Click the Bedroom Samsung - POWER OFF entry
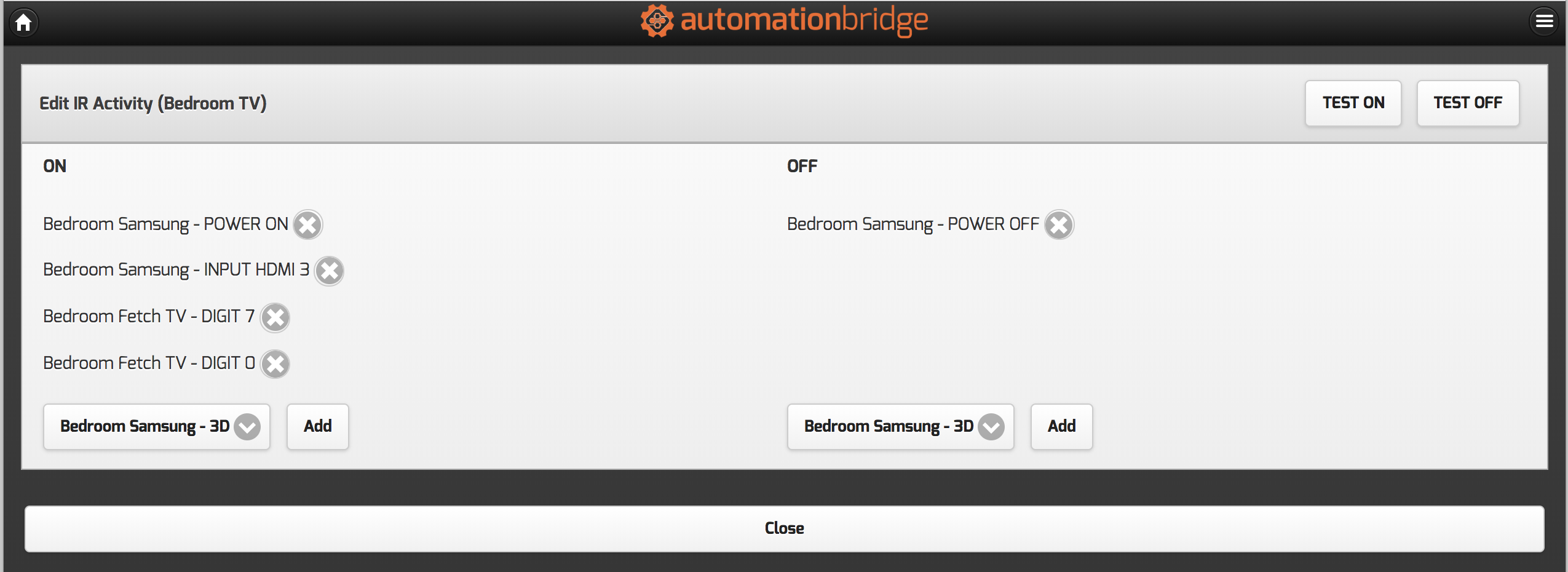Viewport: 1568px width, 572px height. (x=913, y=224)
